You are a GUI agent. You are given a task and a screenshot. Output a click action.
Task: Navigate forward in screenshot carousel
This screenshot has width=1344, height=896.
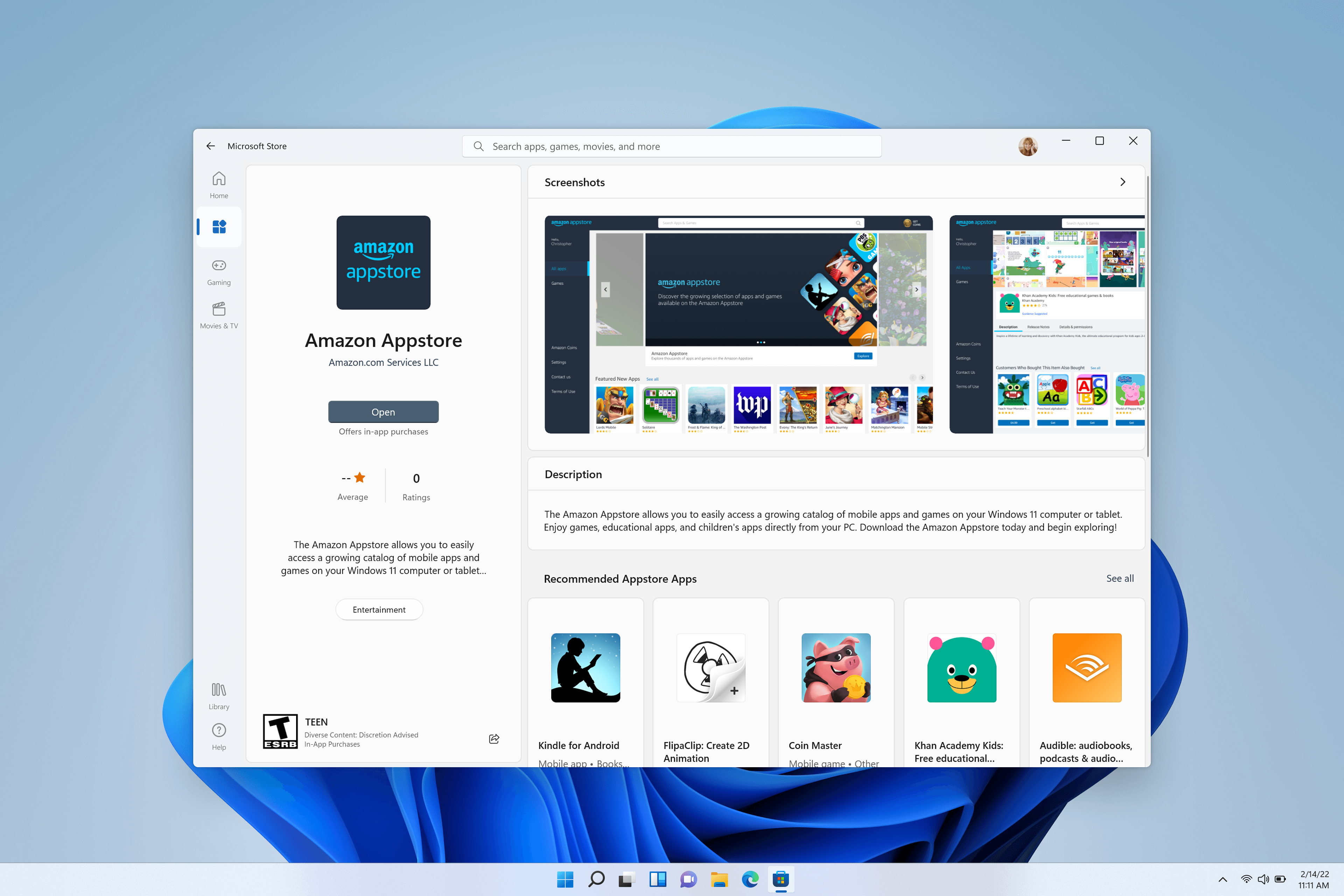pos(1122,182)
